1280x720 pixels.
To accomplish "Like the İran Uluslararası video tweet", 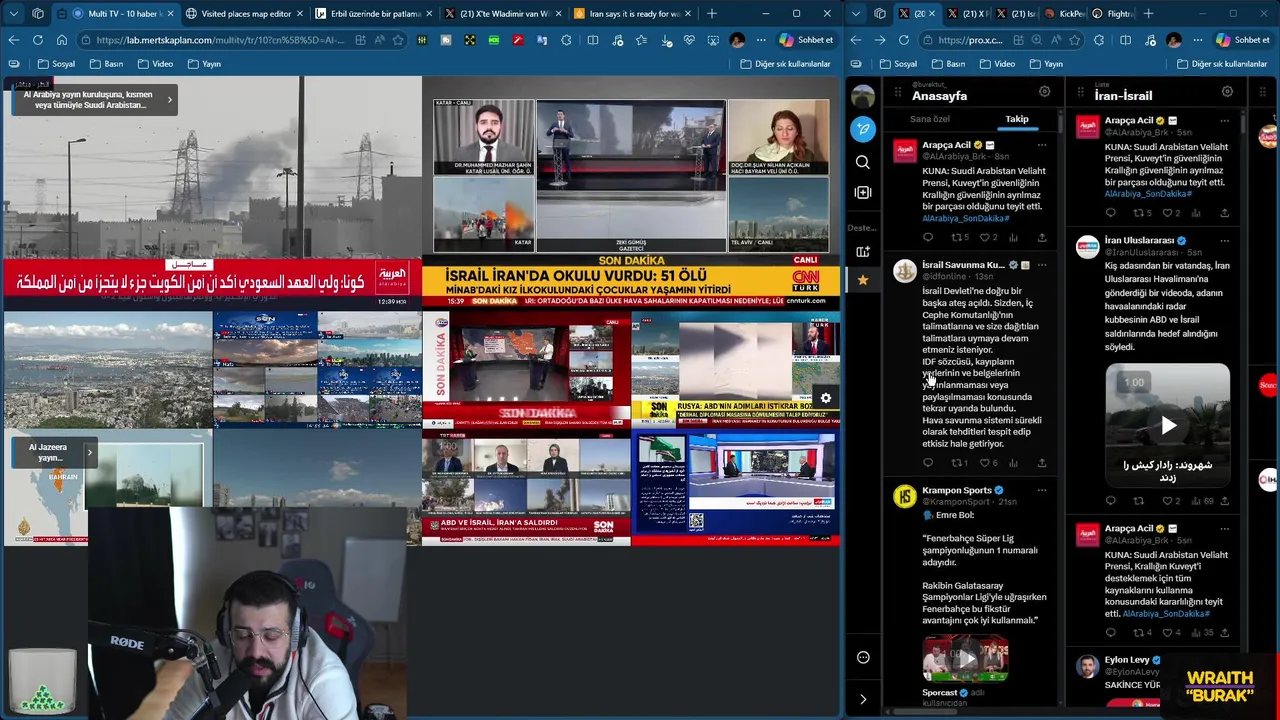I will [x=1169, y=501].
